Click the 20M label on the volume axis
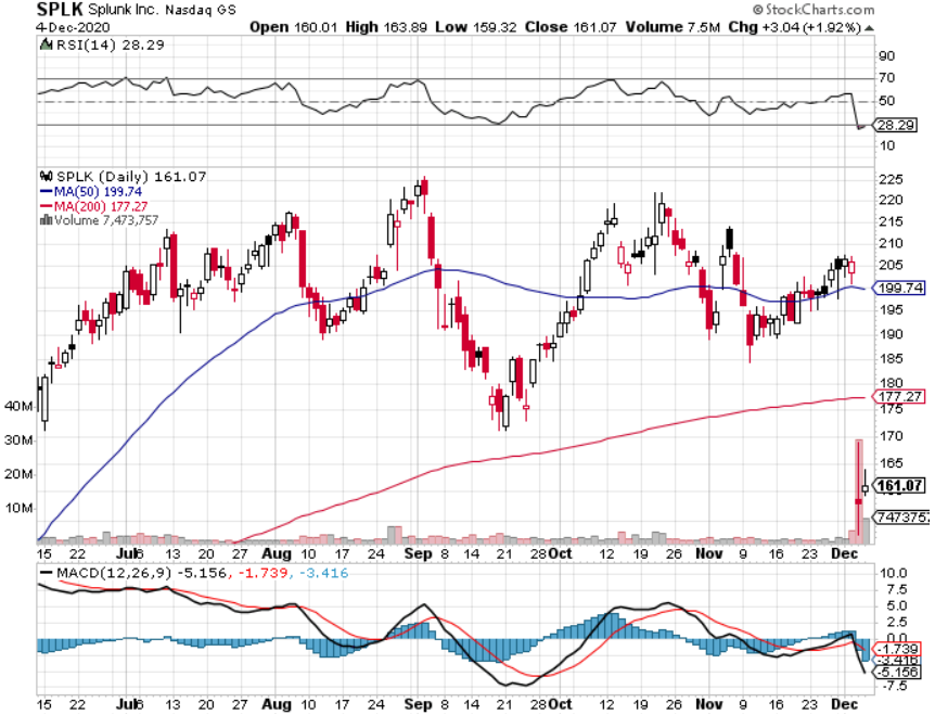 point(19,475)
